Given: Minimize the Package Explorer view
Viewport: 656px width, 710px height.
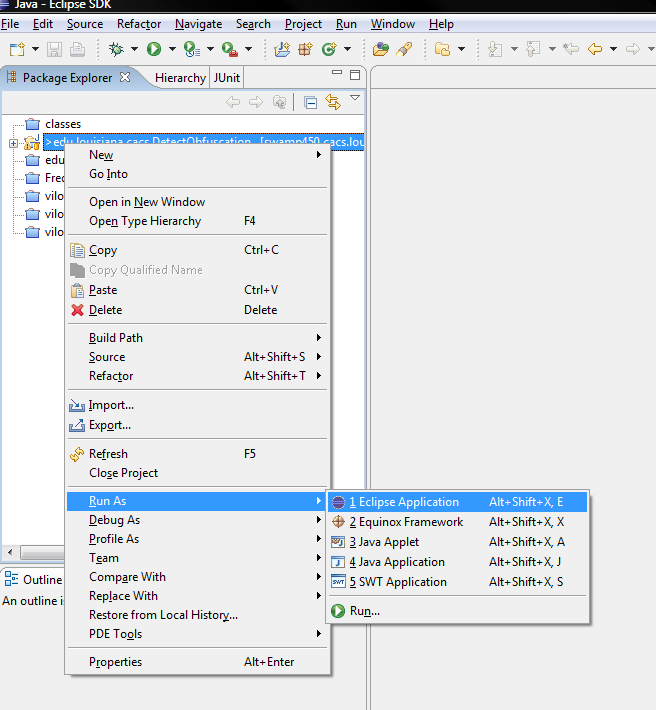Looking at the screenshot, I should coord(336,72).
